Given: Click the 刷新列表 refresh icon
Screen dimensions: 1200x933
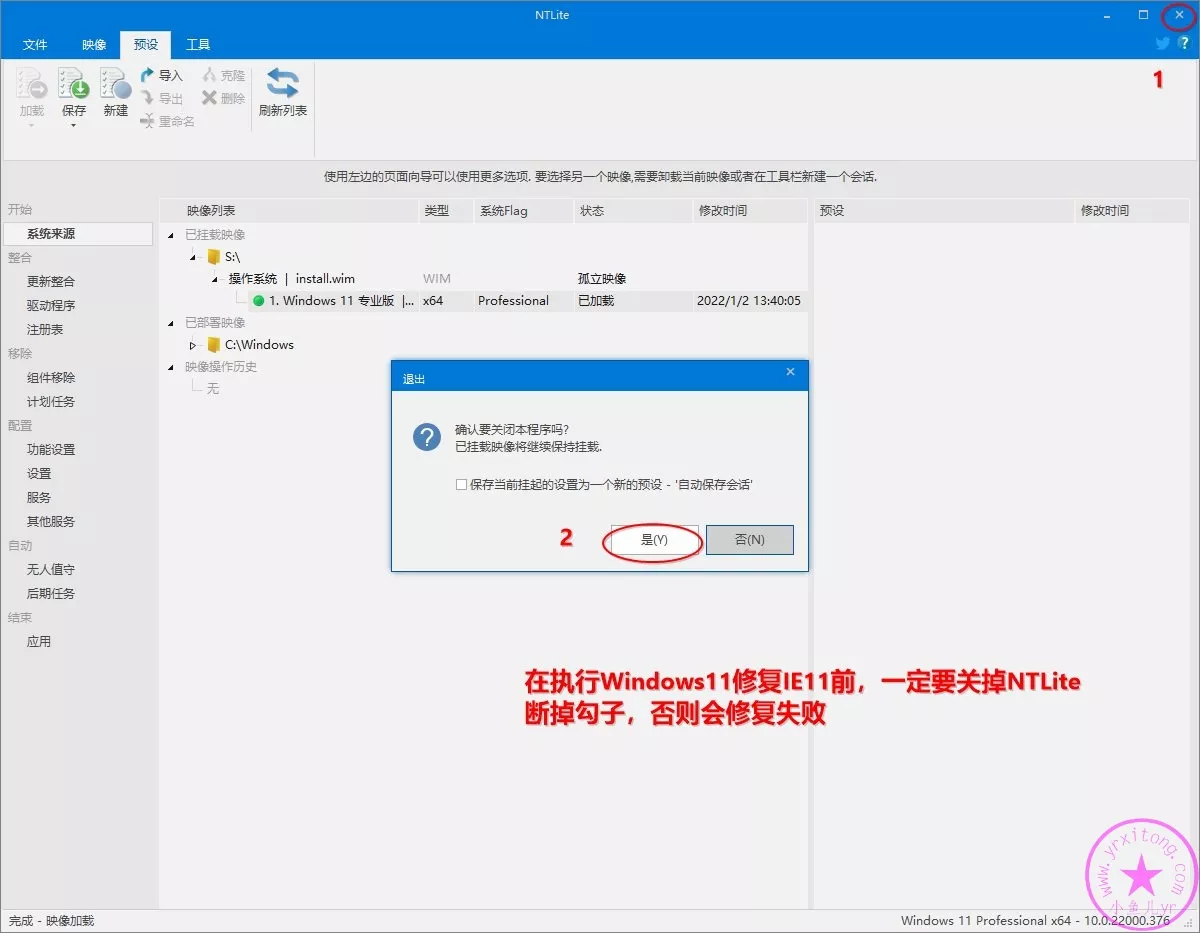Looking at the screenshot, I should coord(282,84).
